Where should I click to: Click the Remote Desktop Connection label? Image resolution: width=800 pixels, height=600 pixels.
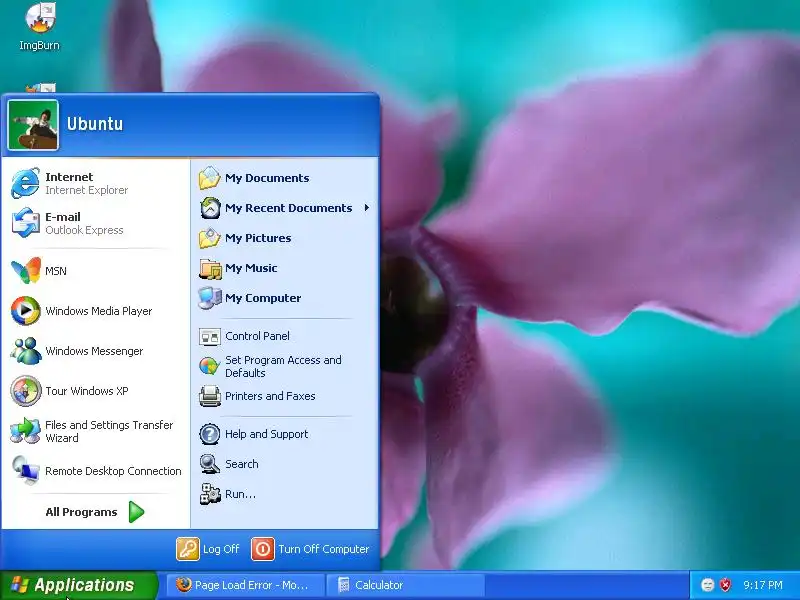[x=113, y=471]
